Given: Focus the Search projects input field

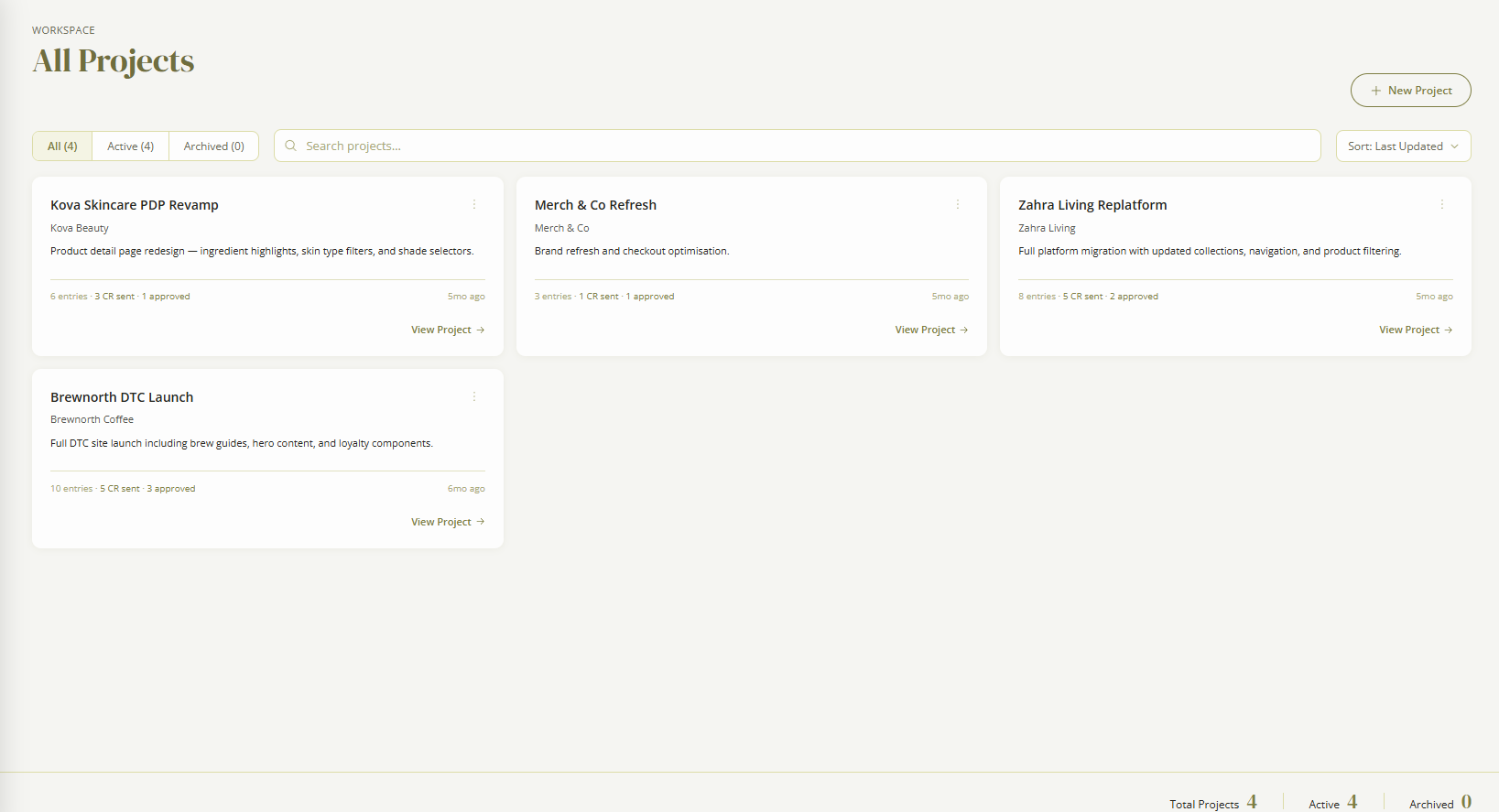Looking at the screenshot, I should pyautogui.click(x=797, y=146).
